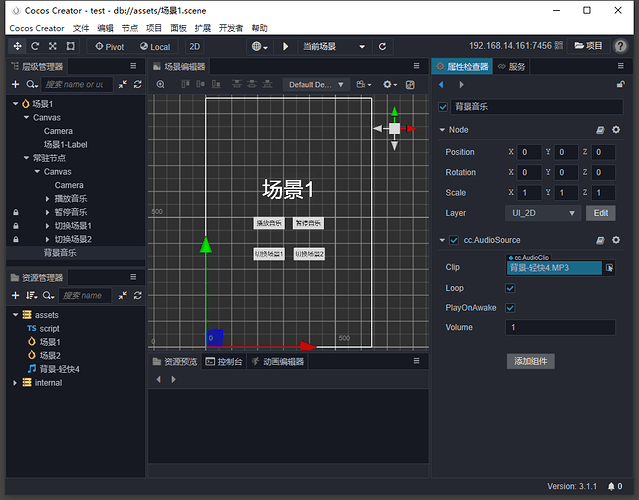Click the 添加组件 button
639x500 pixels.
click(530, 361)
